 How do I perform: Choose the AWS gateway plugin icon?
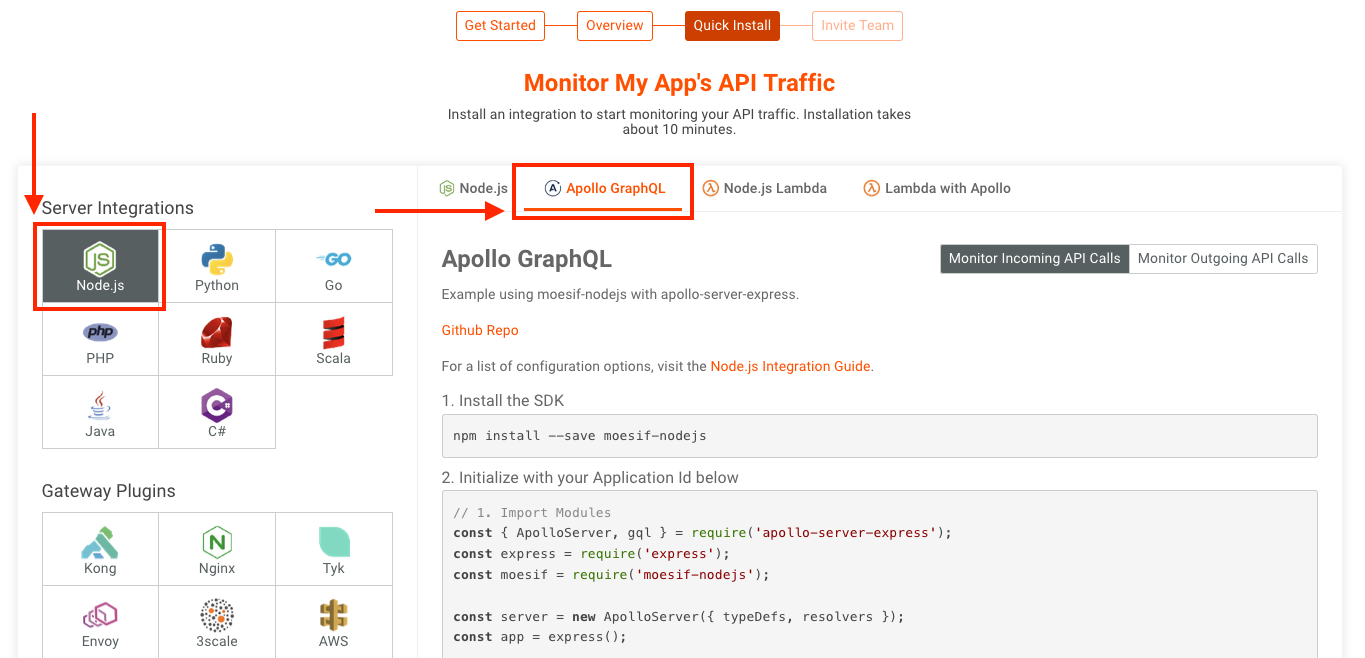click(333, 622)
